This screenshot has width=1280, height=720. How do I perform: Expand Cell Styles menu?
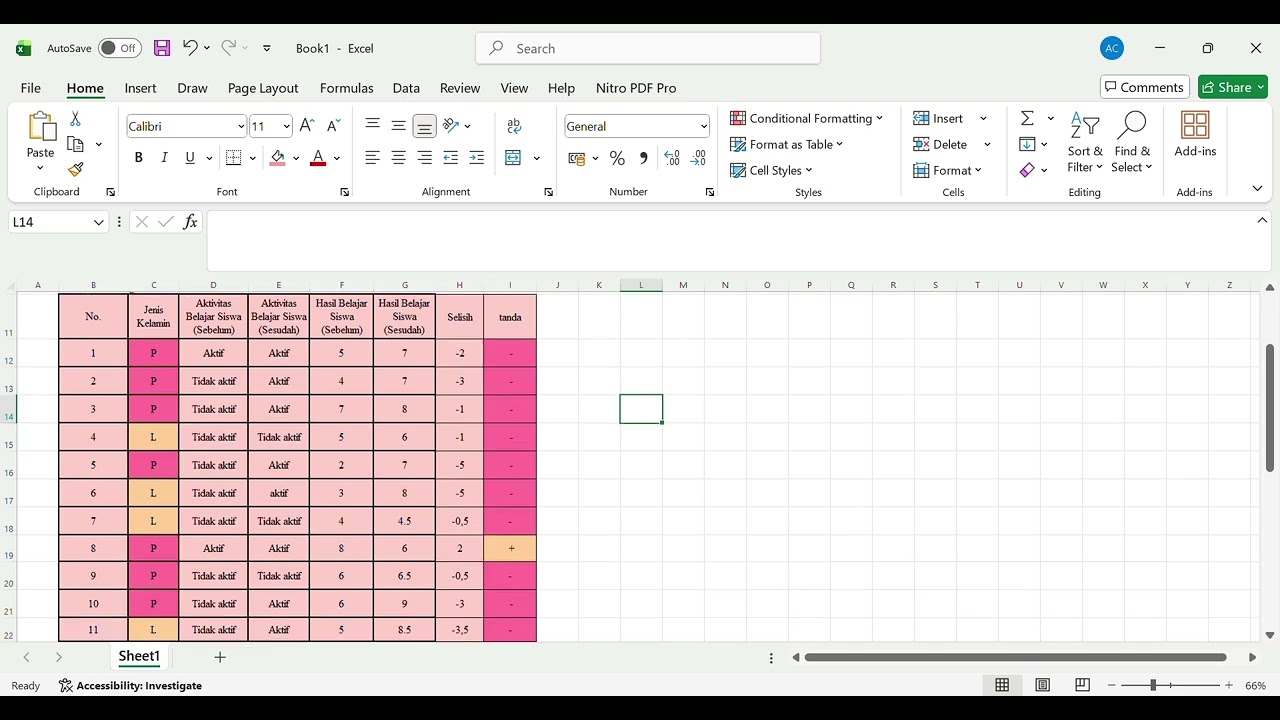[771, 170]
